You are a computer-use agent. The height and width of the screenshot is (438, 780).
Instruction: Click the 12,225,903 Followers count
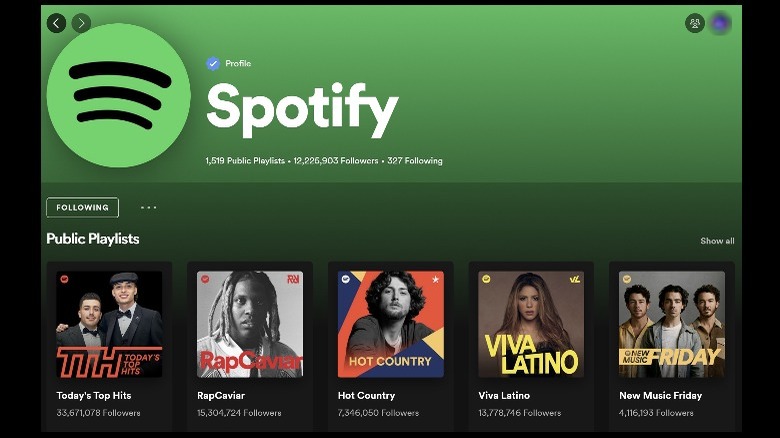coord(336,161)
